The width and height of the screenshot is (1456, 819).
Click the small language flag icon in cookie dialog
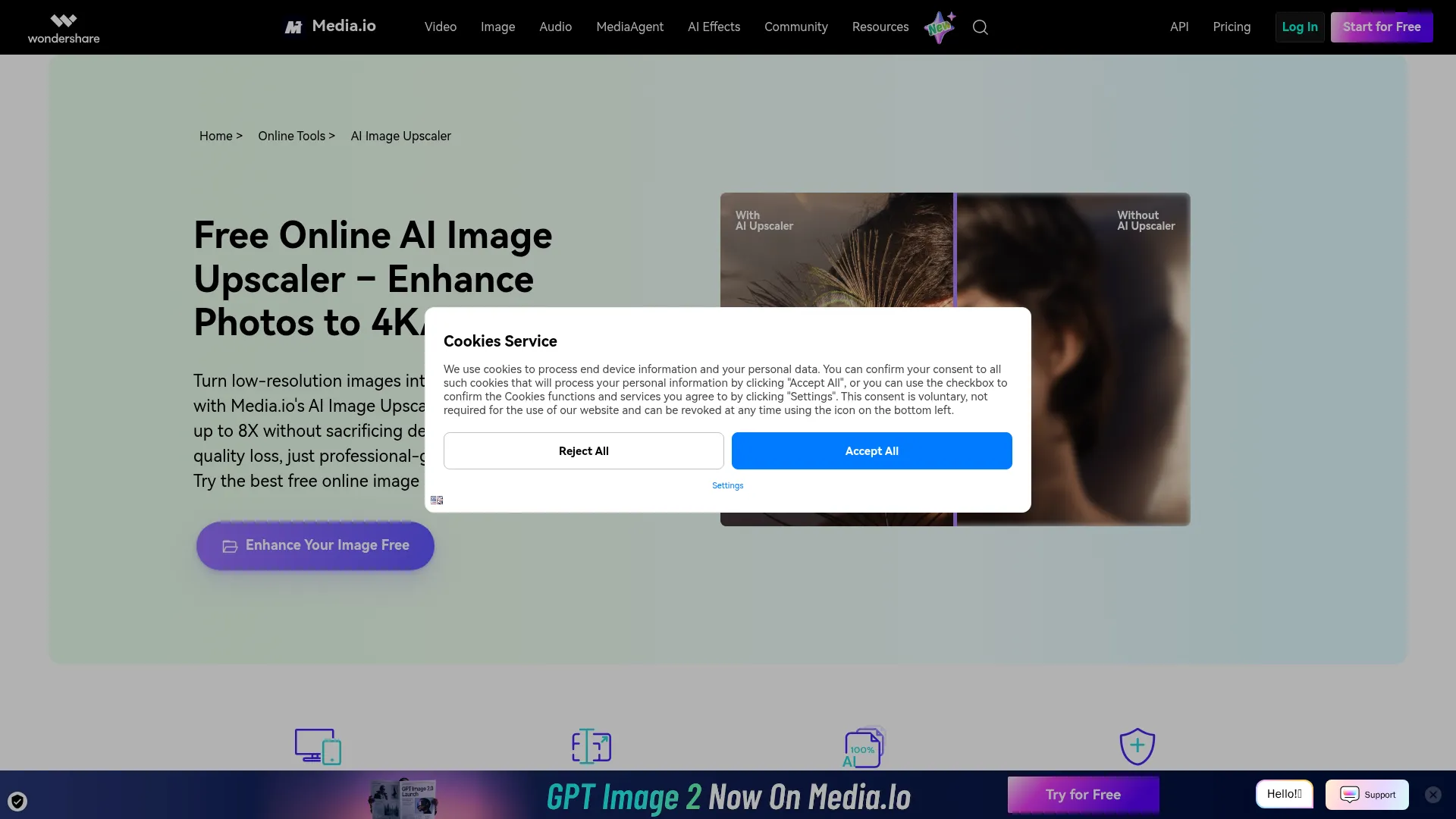coord(437,500)
